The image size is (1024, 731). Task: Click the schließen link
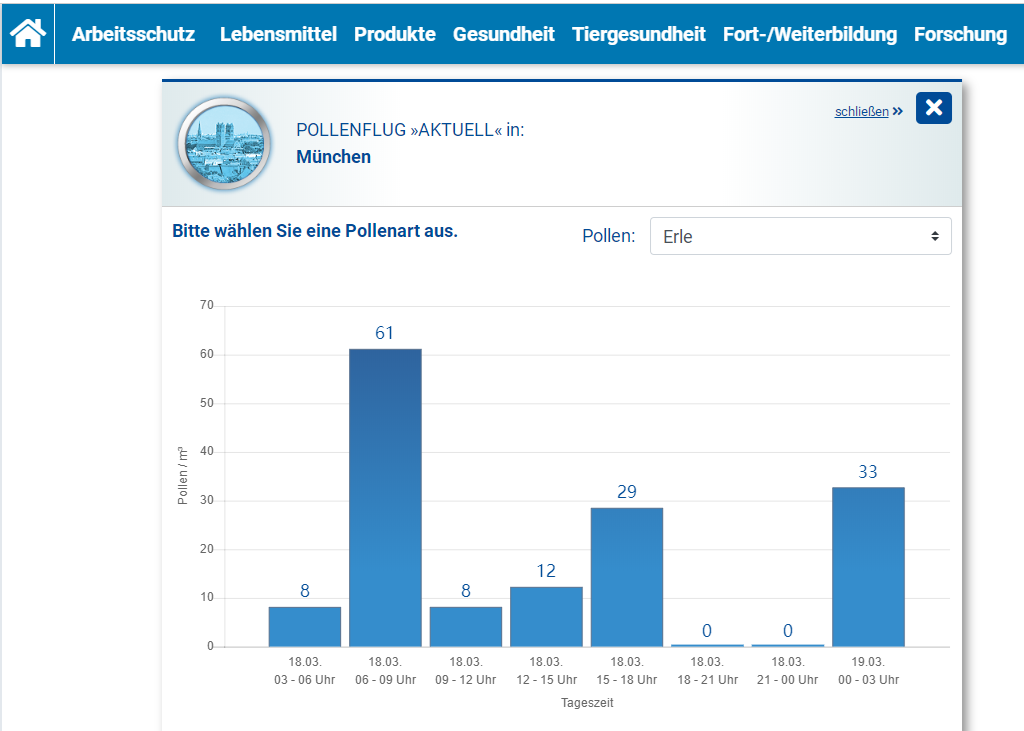tap(861, 112)
